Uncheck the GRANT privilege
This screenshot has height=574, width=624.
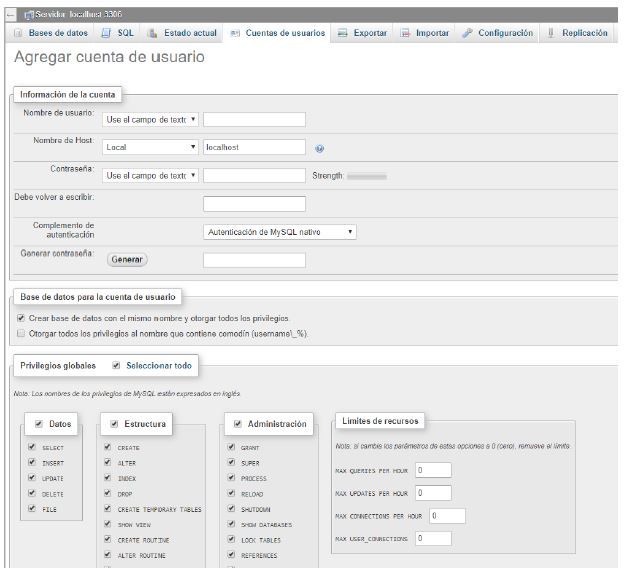tap(231, 447)
